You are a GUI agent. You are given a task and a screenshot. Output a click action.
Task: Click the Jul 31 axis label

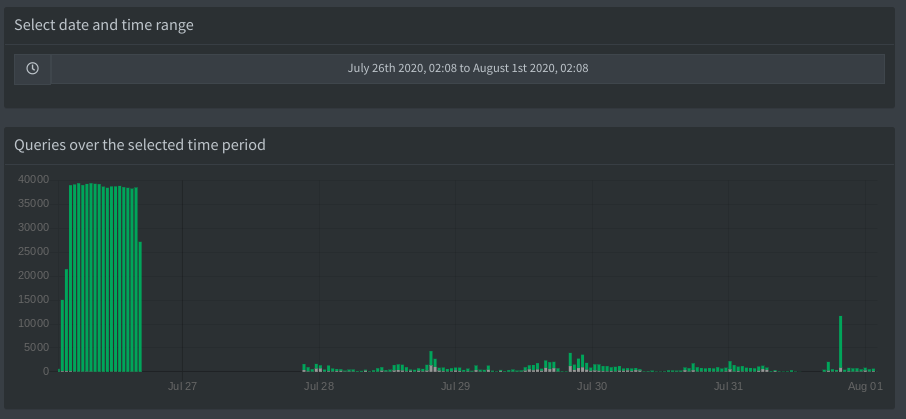(729, 387)
